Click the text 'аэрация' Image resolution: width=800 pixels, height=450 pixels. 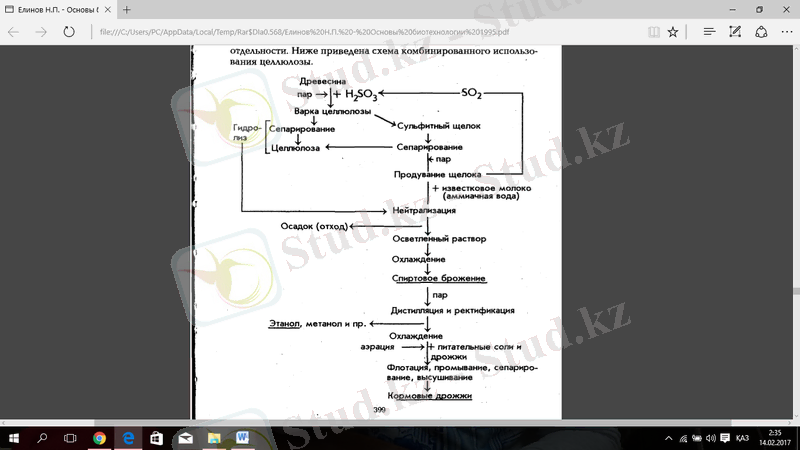tap(378, 347)
